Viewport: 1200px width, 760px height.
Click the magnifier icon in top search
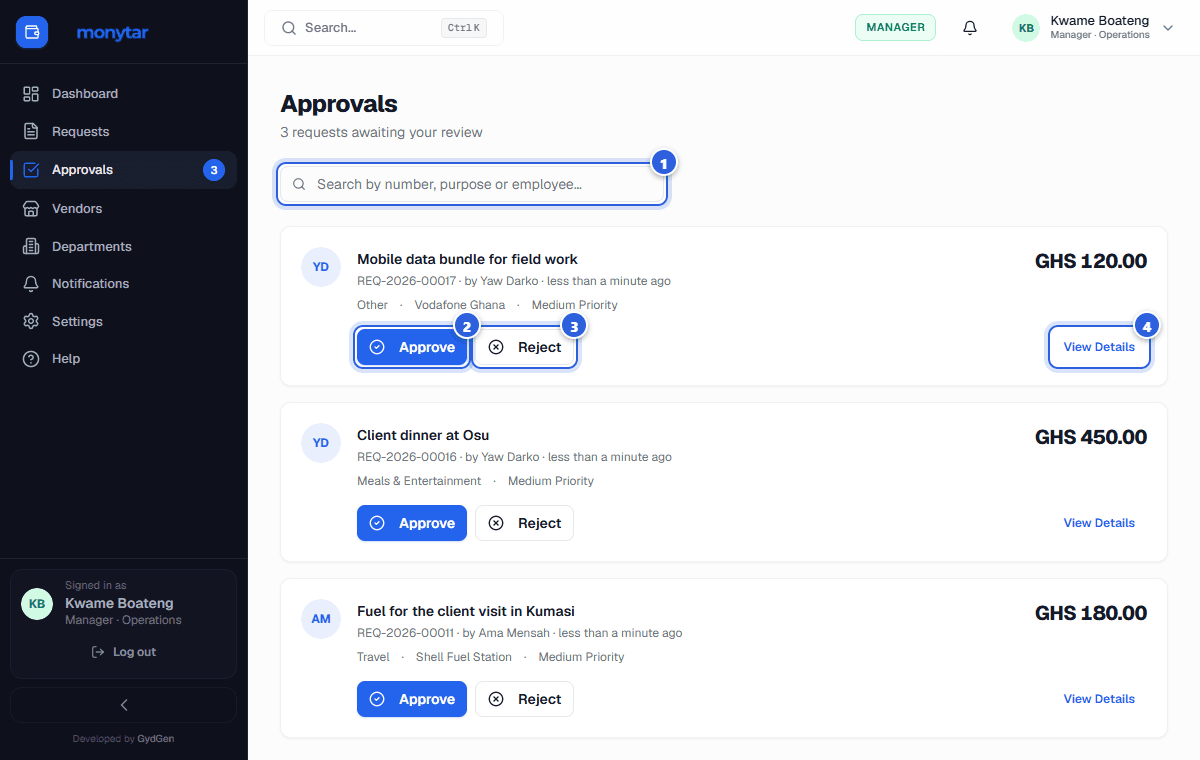point(289,28)
